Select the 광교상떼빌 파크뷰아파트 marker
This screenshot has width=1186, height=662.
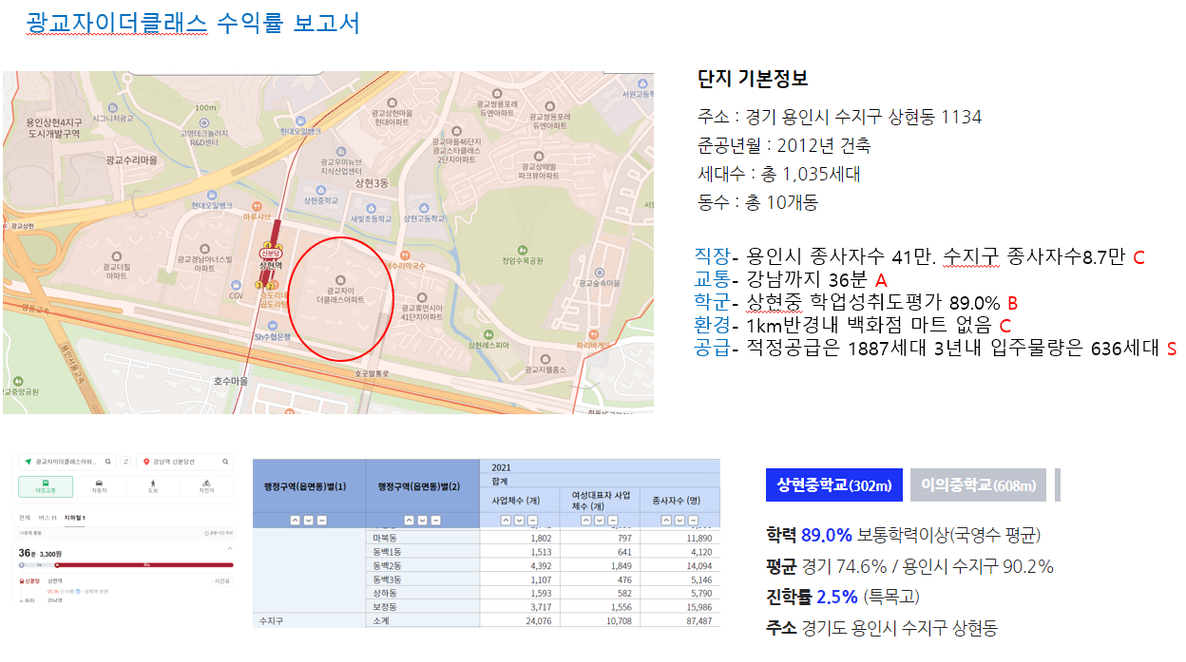click(x=539, y=157)
